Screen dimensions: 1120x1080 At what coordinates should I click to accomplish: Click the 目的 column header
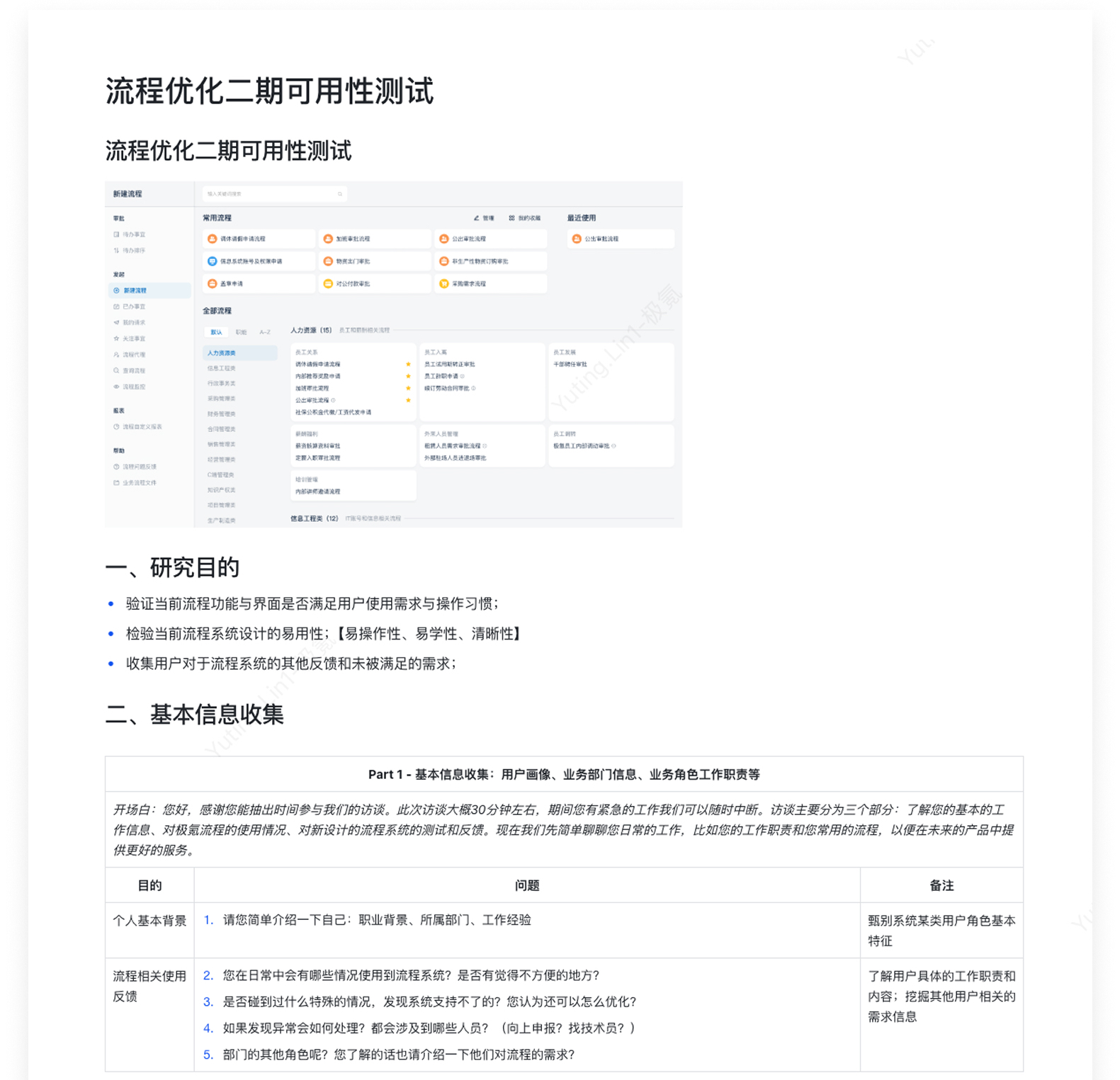149,885
